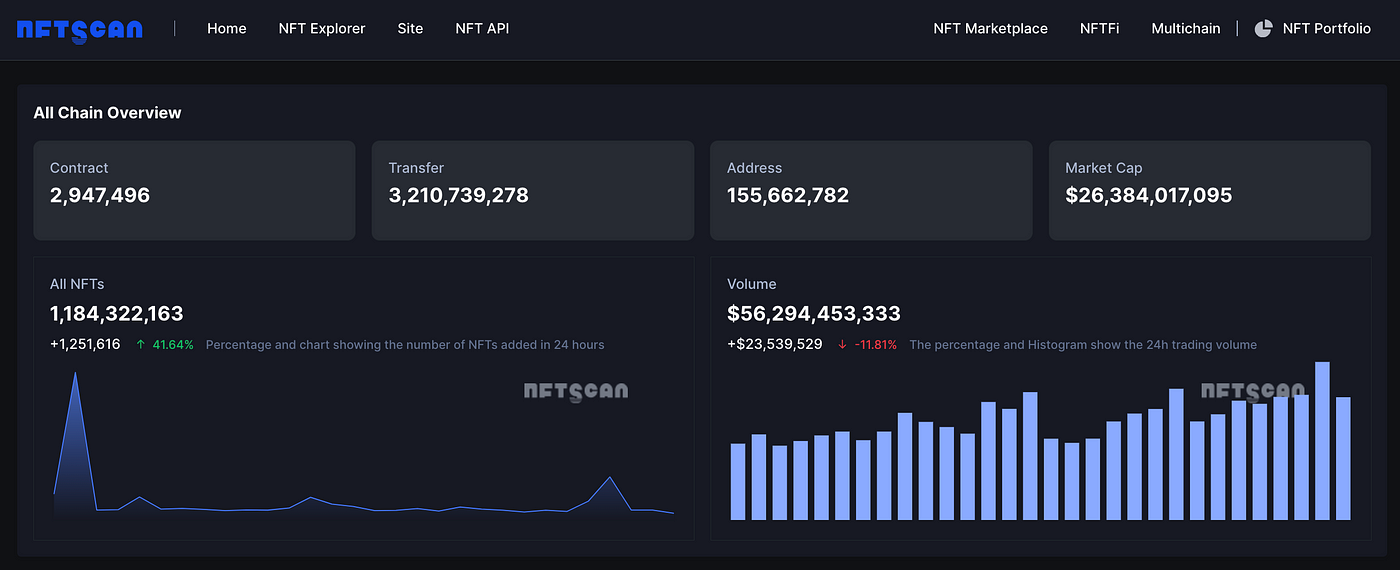Click the tallest peak in All NFTs chart
The image size is (1400, 570).
tap(75, 376)
